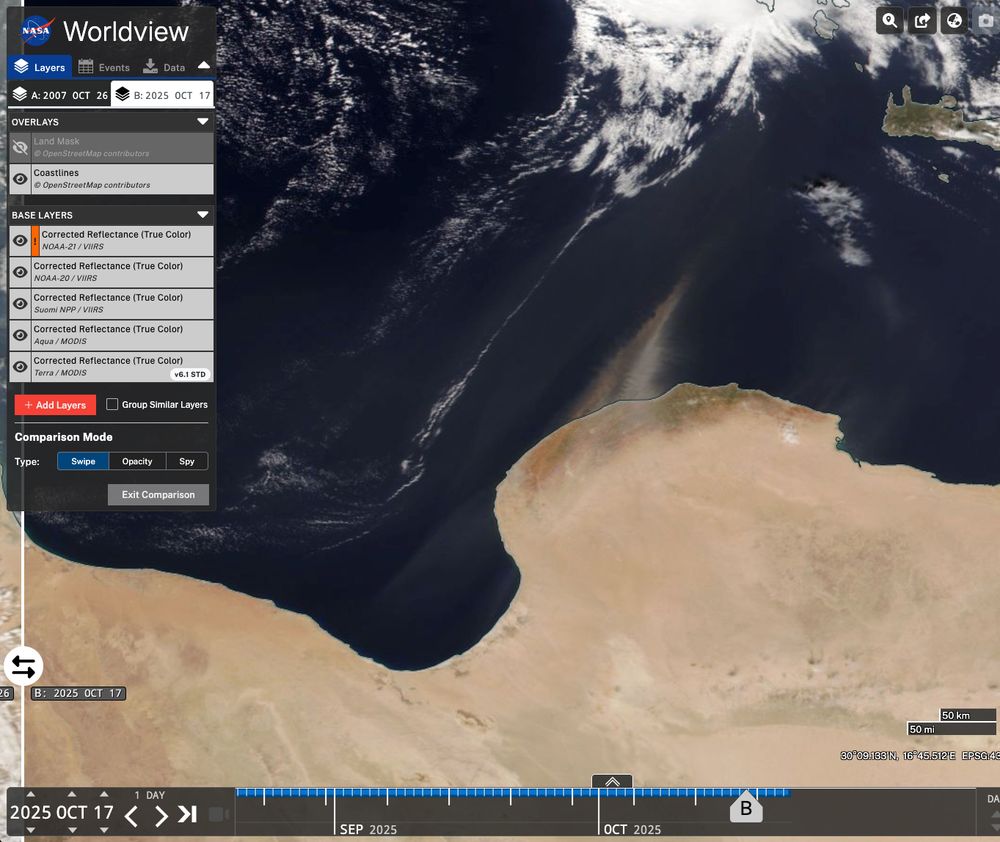Click the OCT 2025 timeline label
The width and height of the screenshot is (1000, 842).
632,829
